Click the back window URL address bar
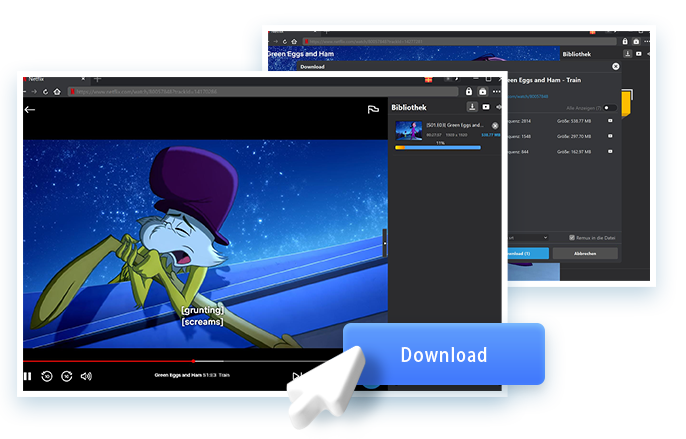This screenshot has width=686, height=439. 459,42
